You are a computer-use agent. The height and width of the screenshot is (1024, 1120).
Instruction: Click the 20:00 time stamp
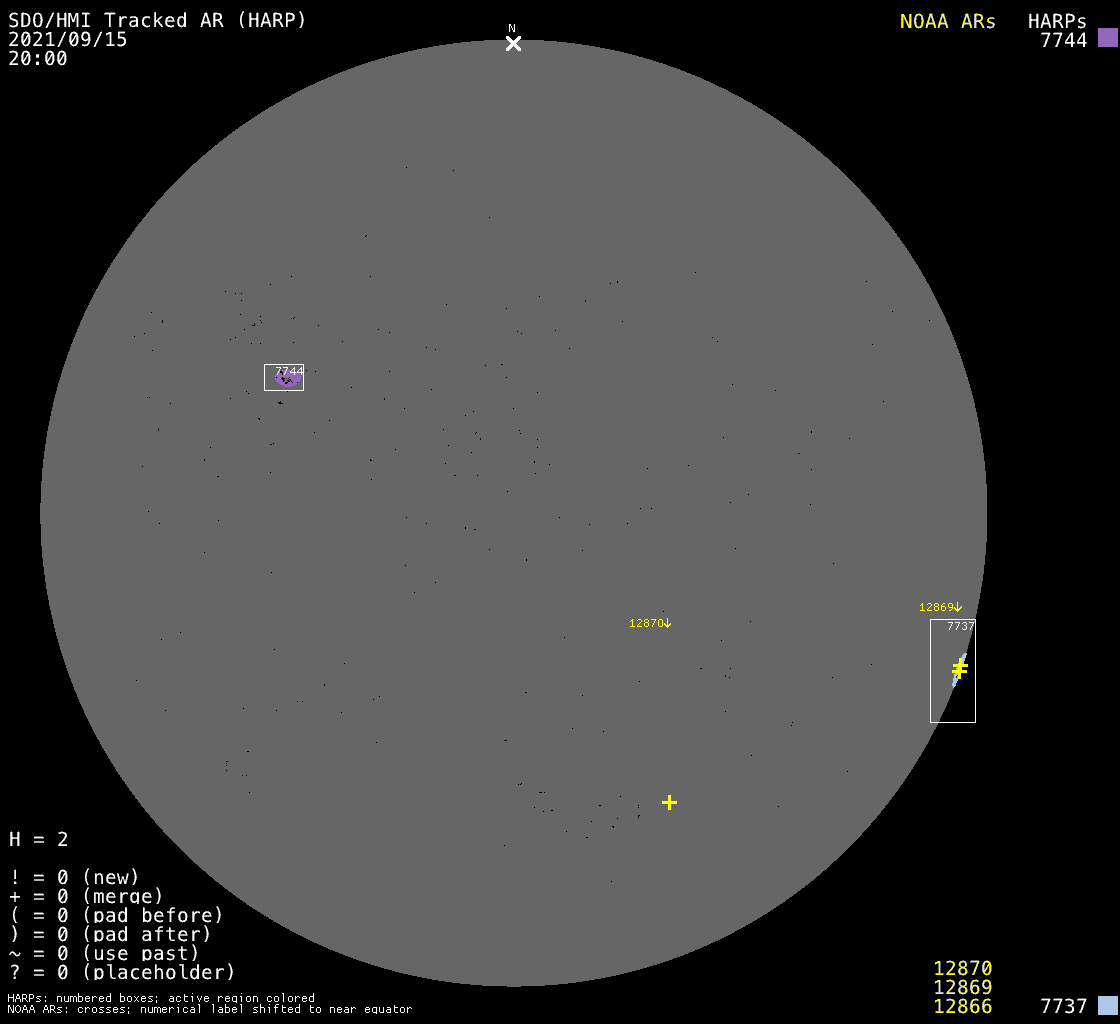[38, 59]
